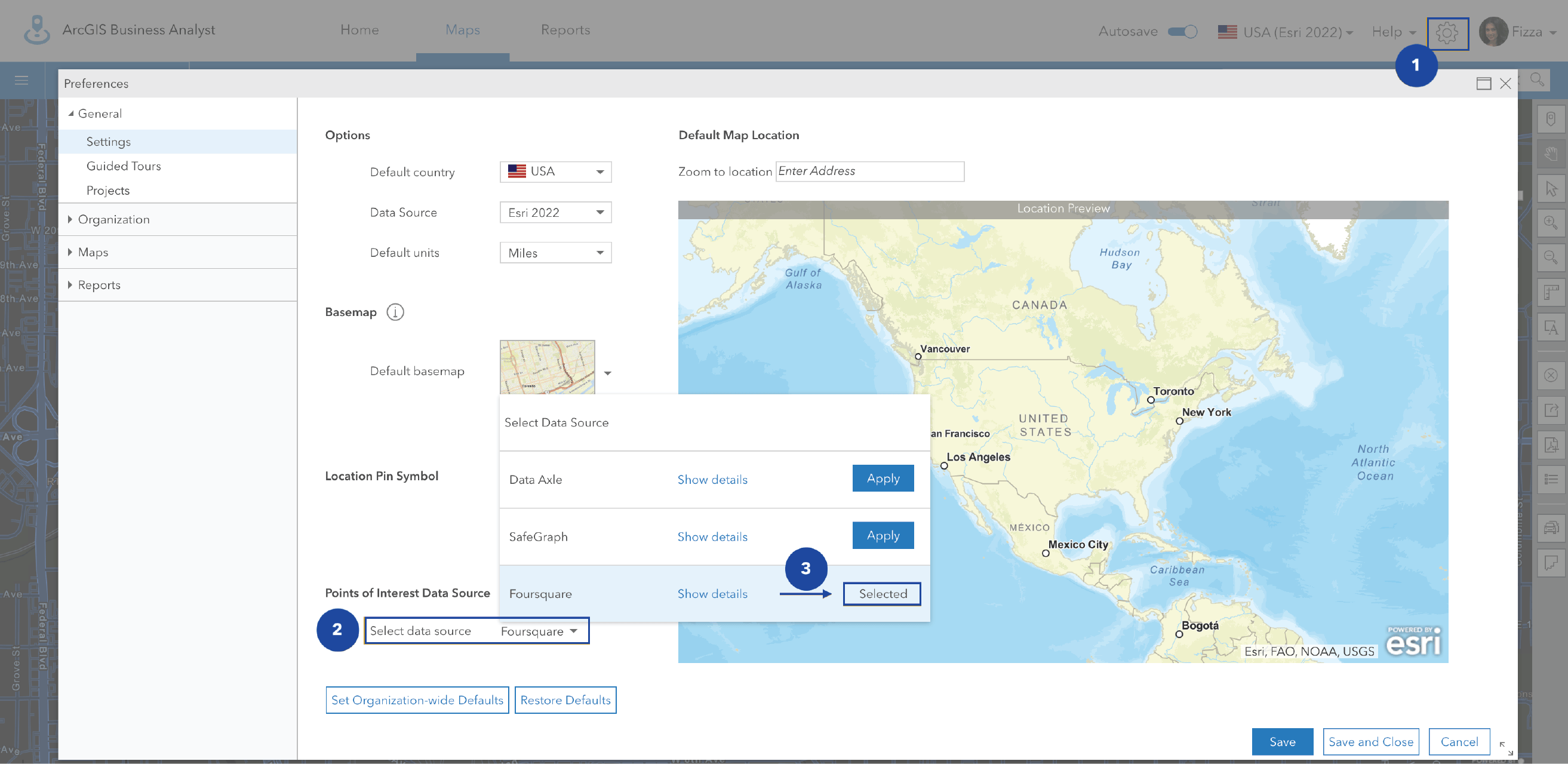Click the export PDF tool icon
Screen dimensions: 1568x764
pyautogui.click(x=1550, y=444)
